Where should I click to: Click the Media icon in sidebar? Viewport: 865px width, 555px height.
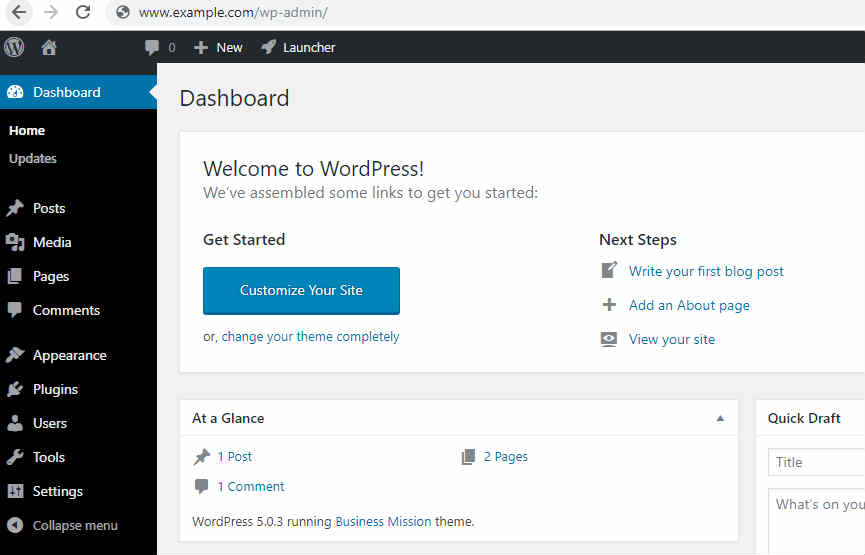click(15, 242)
